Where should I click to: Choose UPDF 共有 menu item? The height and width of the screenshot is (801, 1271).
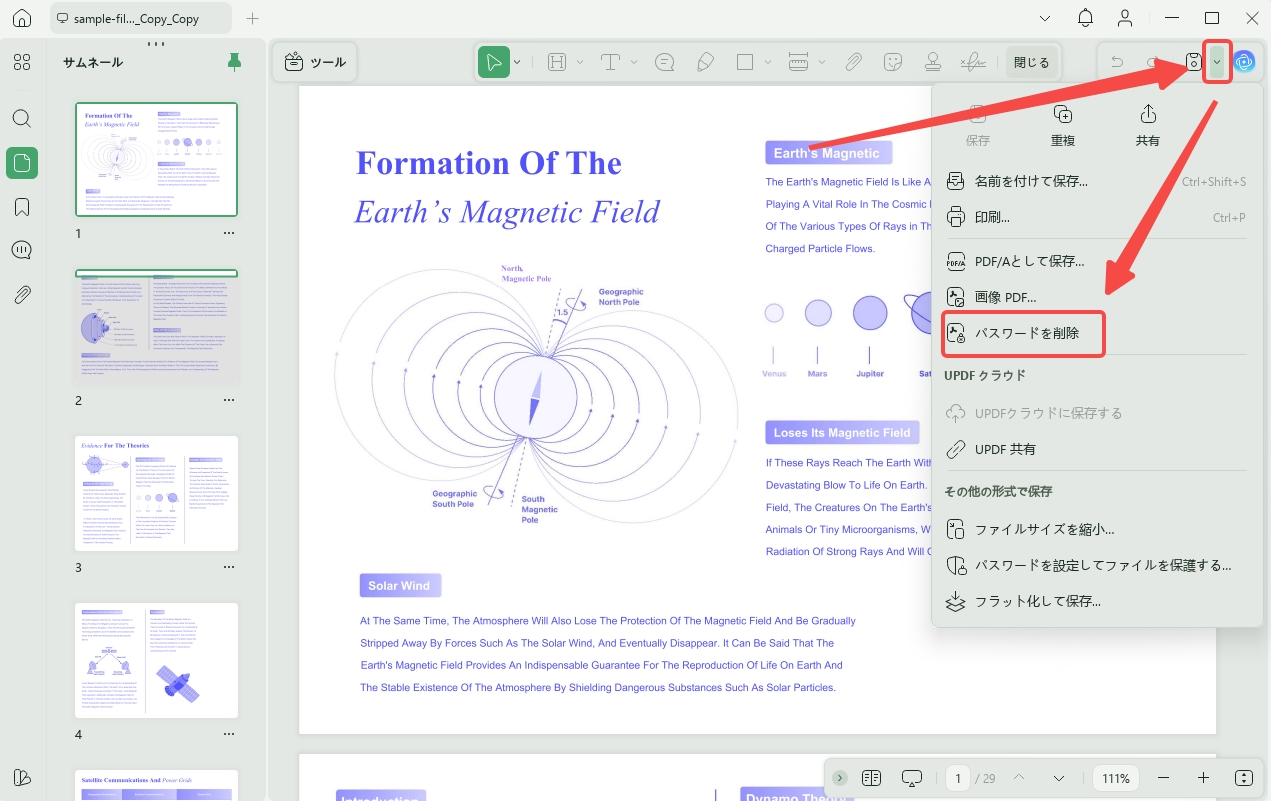tap(1097, 449)
